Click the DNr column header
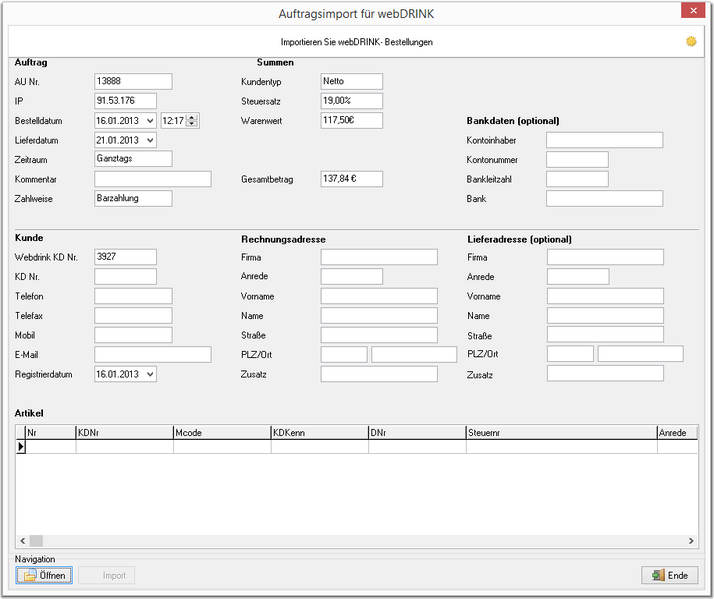This screenshot has height=599, width=714. coord(417,433)
